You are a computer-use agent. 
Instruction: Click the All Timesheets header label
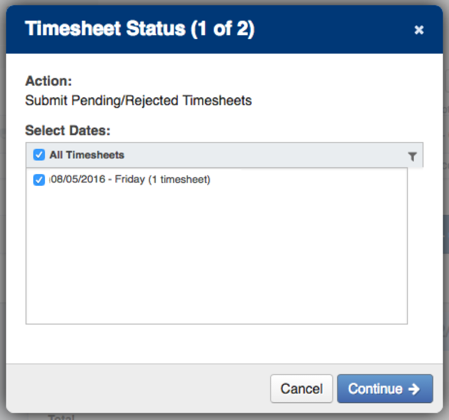[87, 155]
